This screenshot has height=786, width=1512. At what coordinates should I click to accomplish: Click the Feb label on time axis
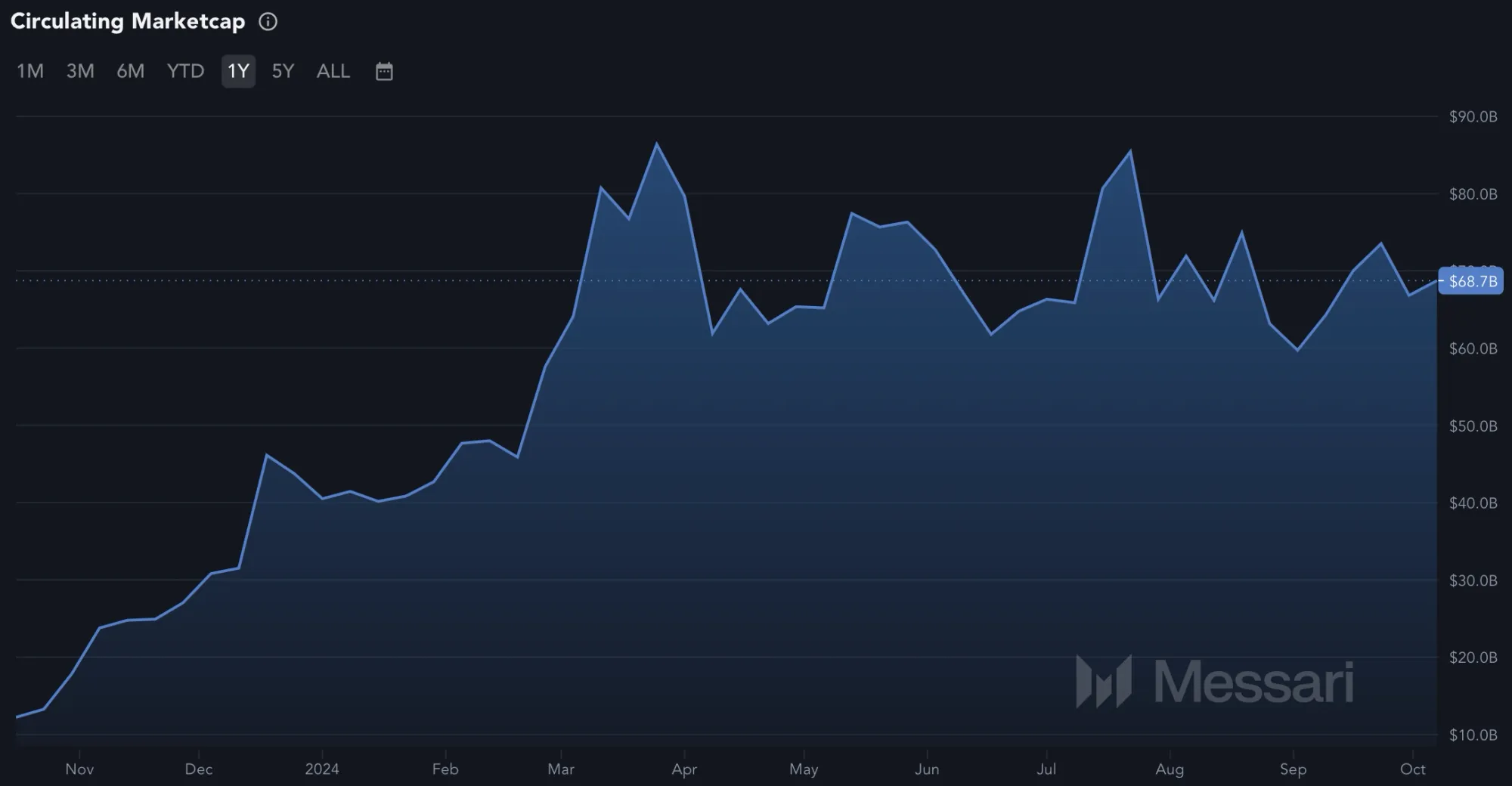(445, 769)
